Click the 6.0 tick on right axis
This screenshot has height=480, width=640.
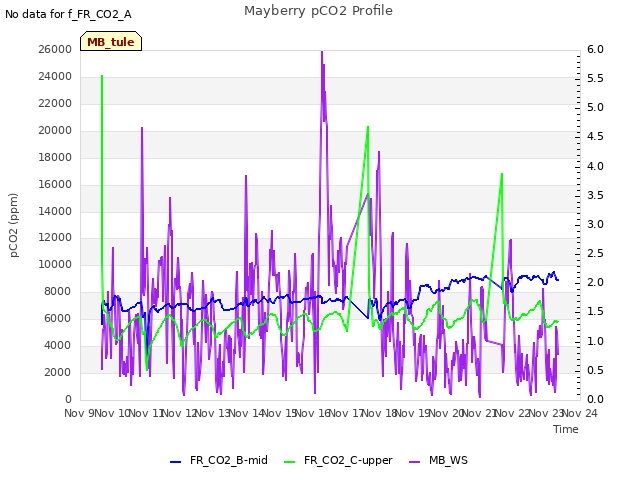[595, 49]
